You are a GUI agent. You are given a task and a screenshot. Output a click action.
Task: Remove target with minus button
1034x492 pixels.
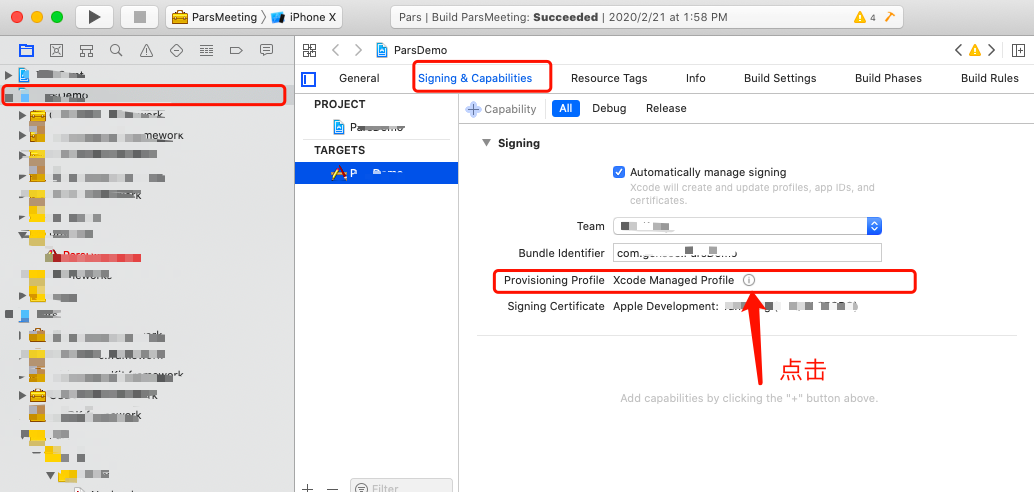(332, 488)
